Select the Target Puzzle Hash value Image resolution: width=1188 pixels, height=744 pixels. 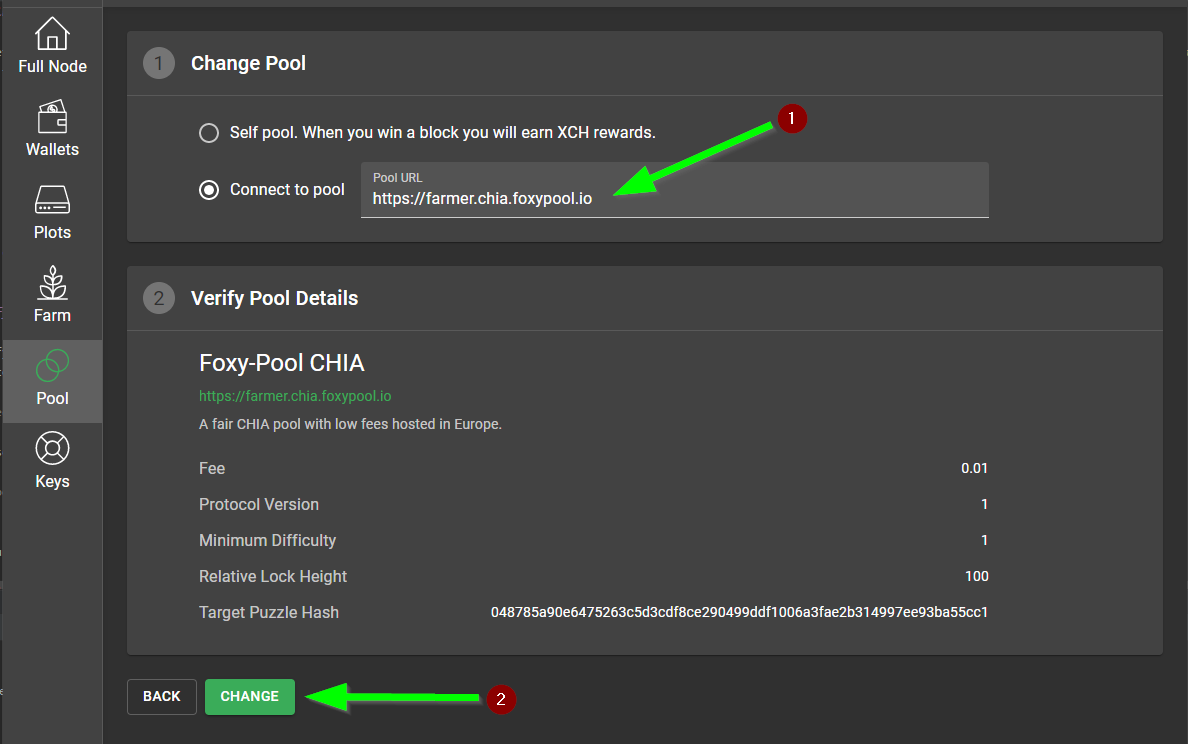[740, 613]
